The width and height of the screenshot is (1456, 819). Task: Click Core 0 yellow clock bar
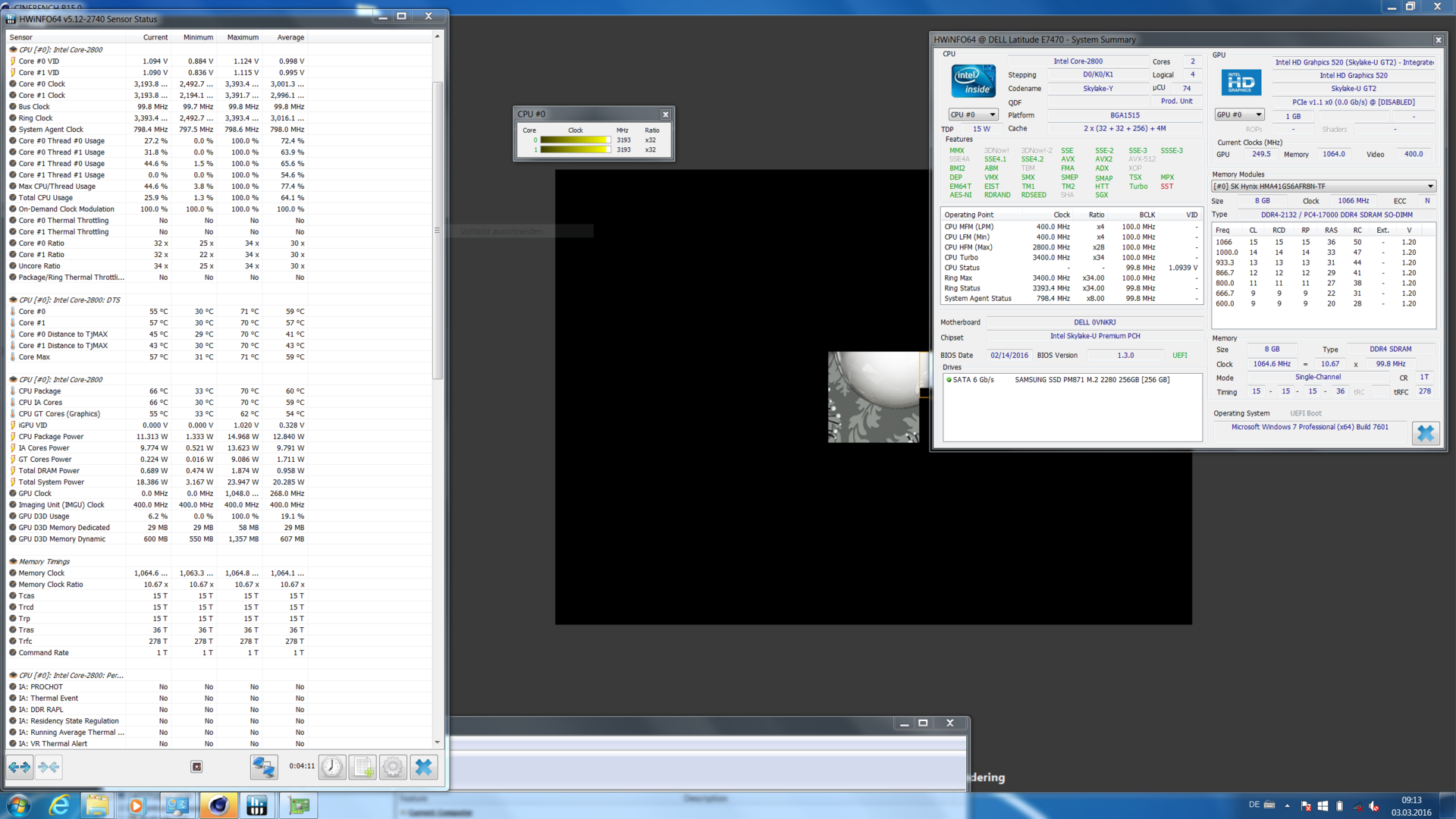574,140
